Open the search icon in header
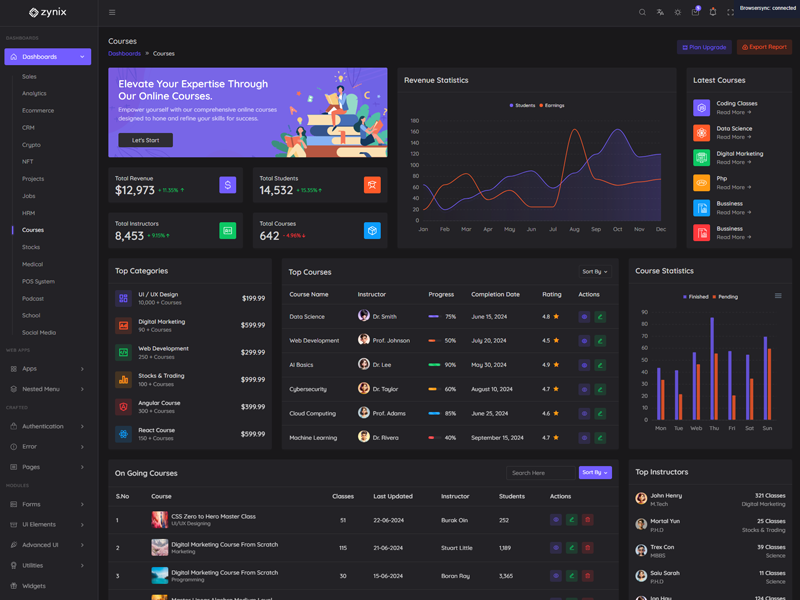The image size is (800, 600). pos(642,12)
